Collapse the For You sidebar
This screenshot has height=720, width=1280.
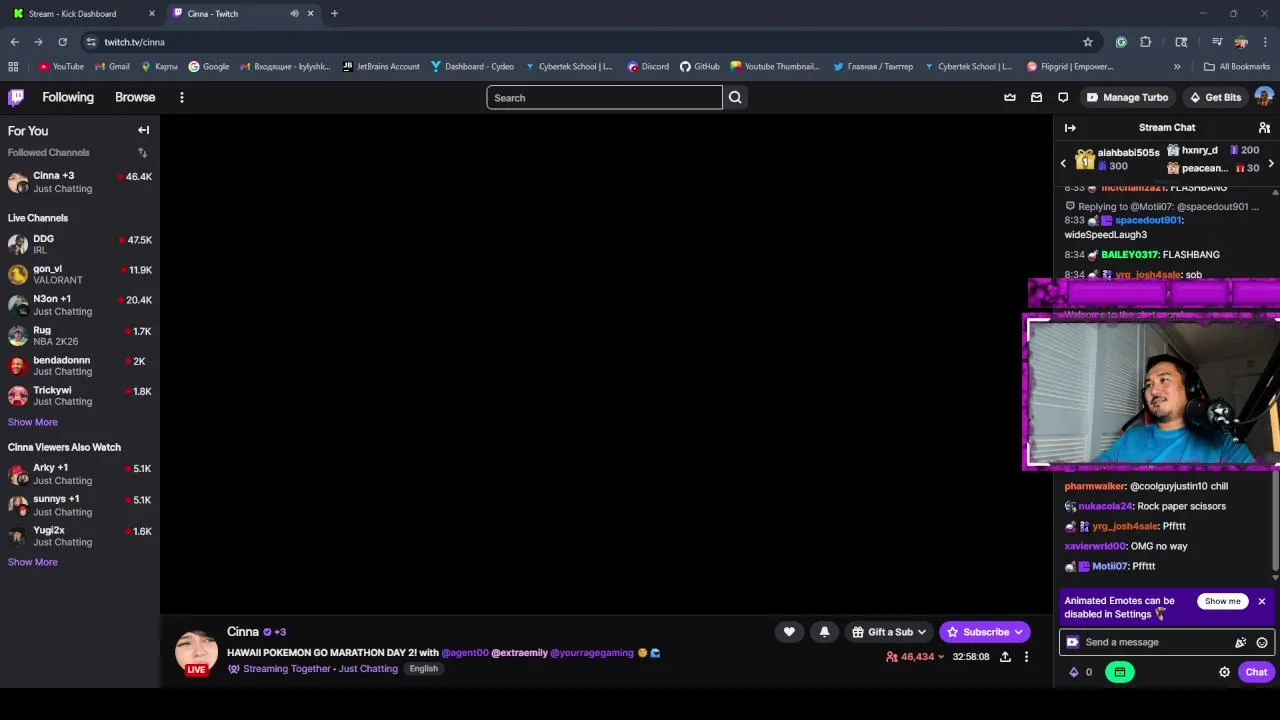(x=143, y=130)
